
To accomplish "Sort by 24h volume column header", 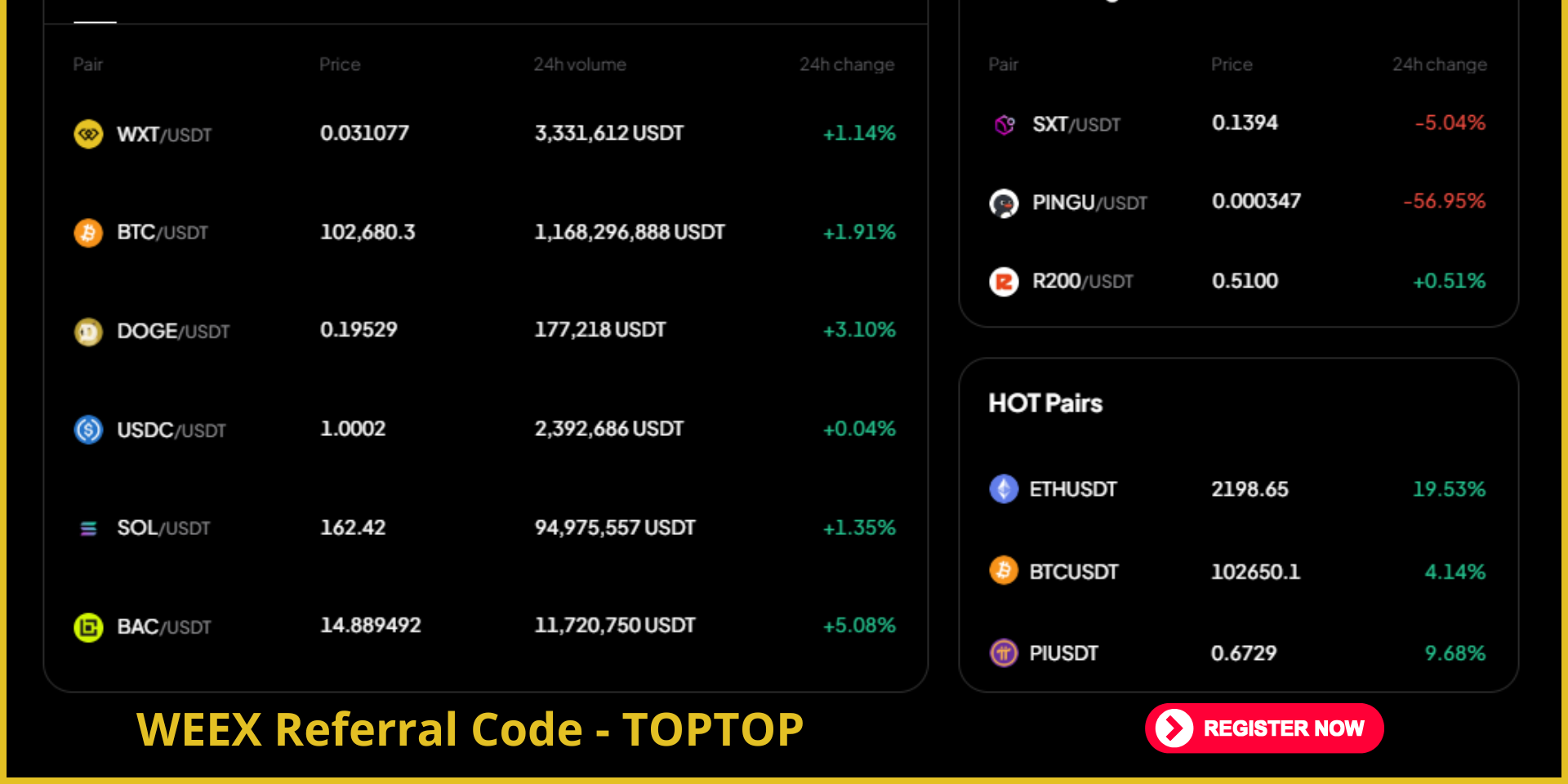I will pyautogui.click(x=580, y=65).
